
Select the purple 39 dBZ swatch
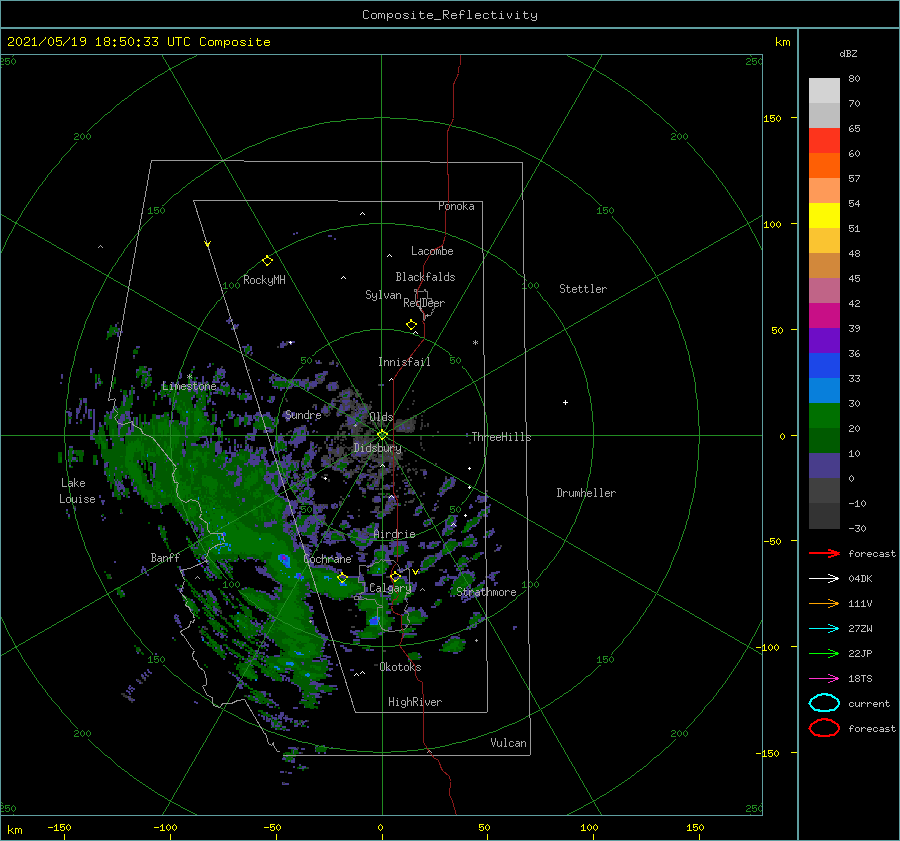[824, 341]
